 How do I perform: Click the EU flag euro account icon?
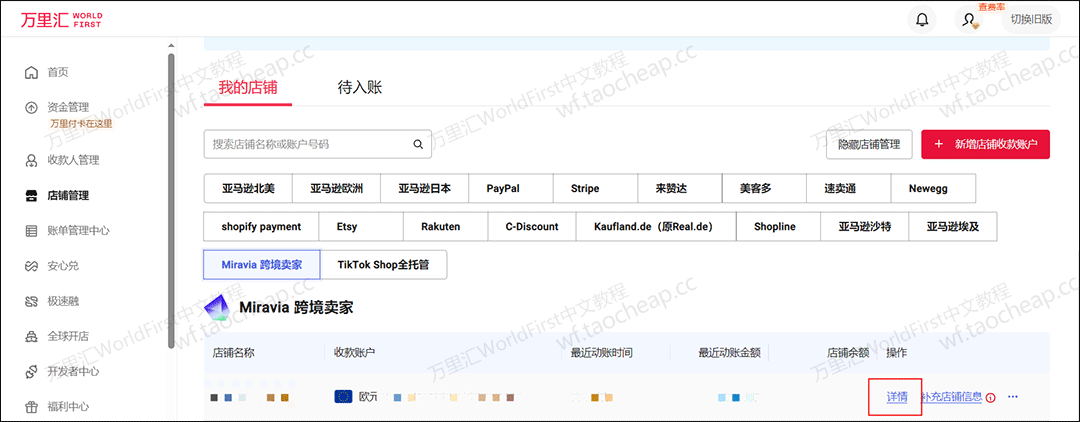click(x=343, y=397)
